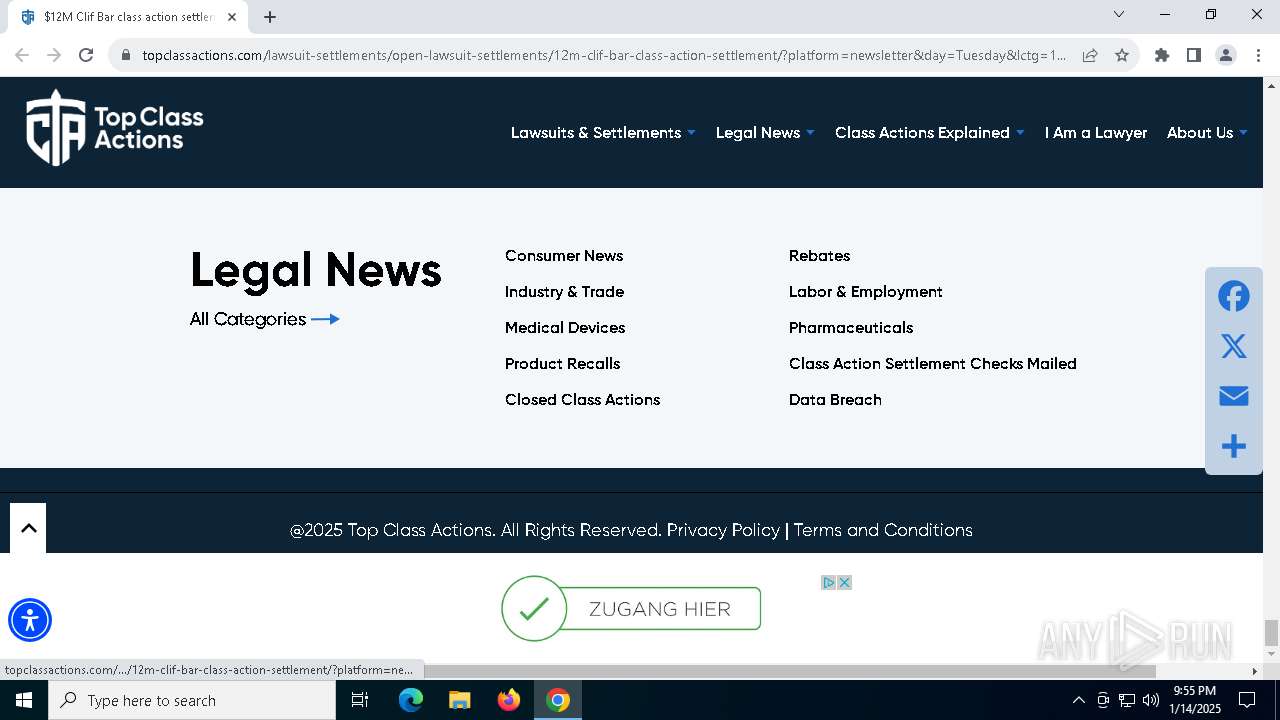
Task: Open Closed Class Actions category
Action: 582,400
